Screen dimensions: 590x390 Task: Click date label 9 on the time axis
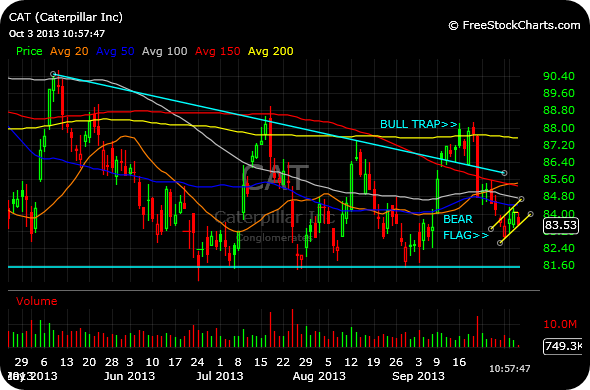(437, 362)
